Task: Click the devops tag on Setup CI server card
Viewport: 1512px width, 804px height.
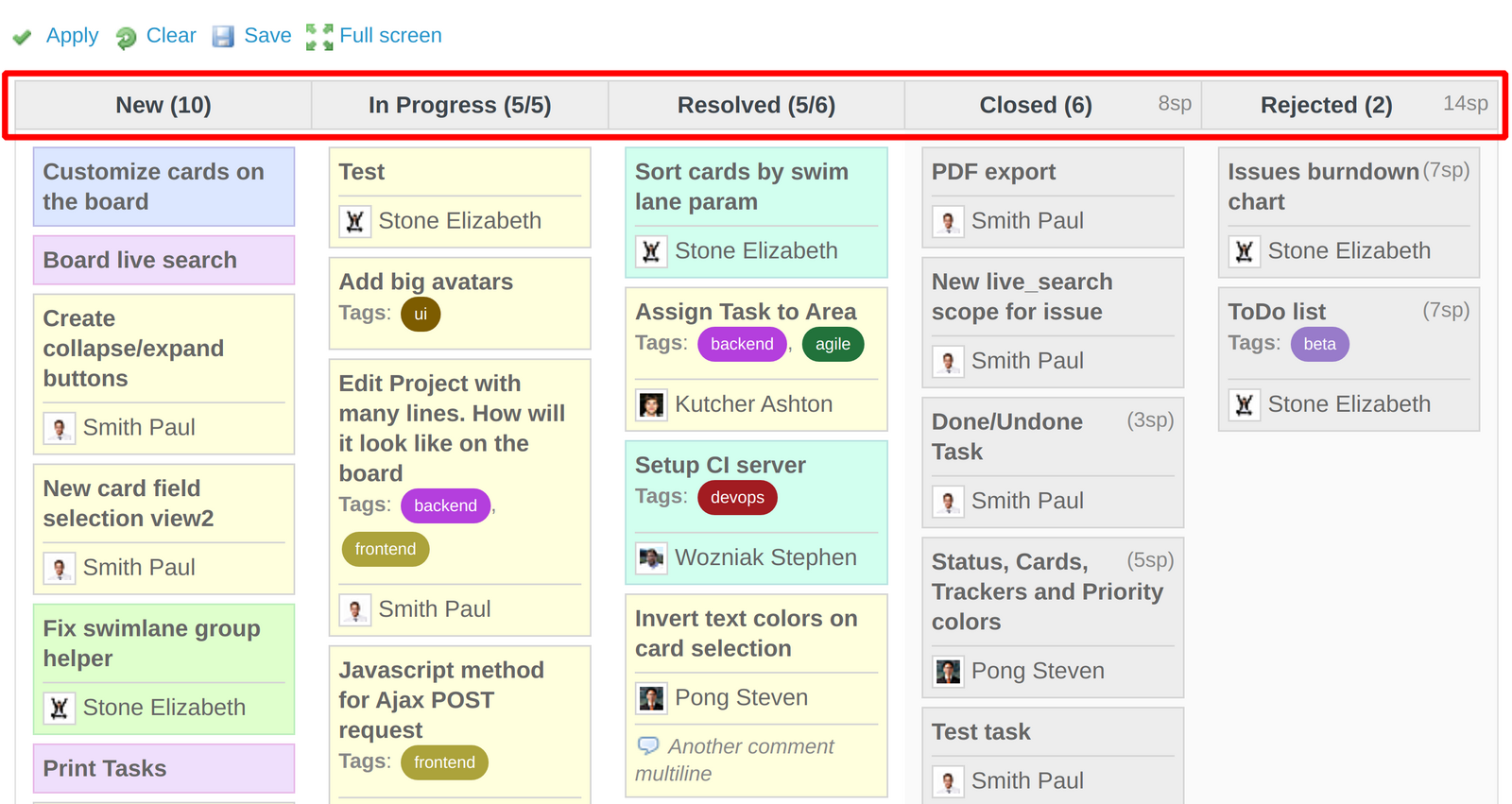Action: pos(737,498)
